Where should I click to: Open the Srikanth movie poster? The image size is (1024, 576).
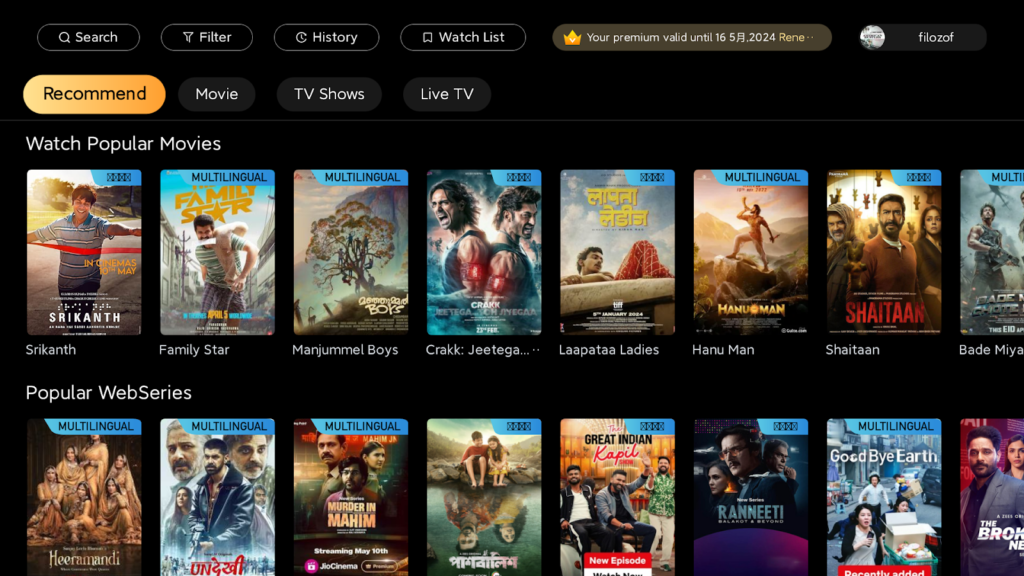click(84, 252)
